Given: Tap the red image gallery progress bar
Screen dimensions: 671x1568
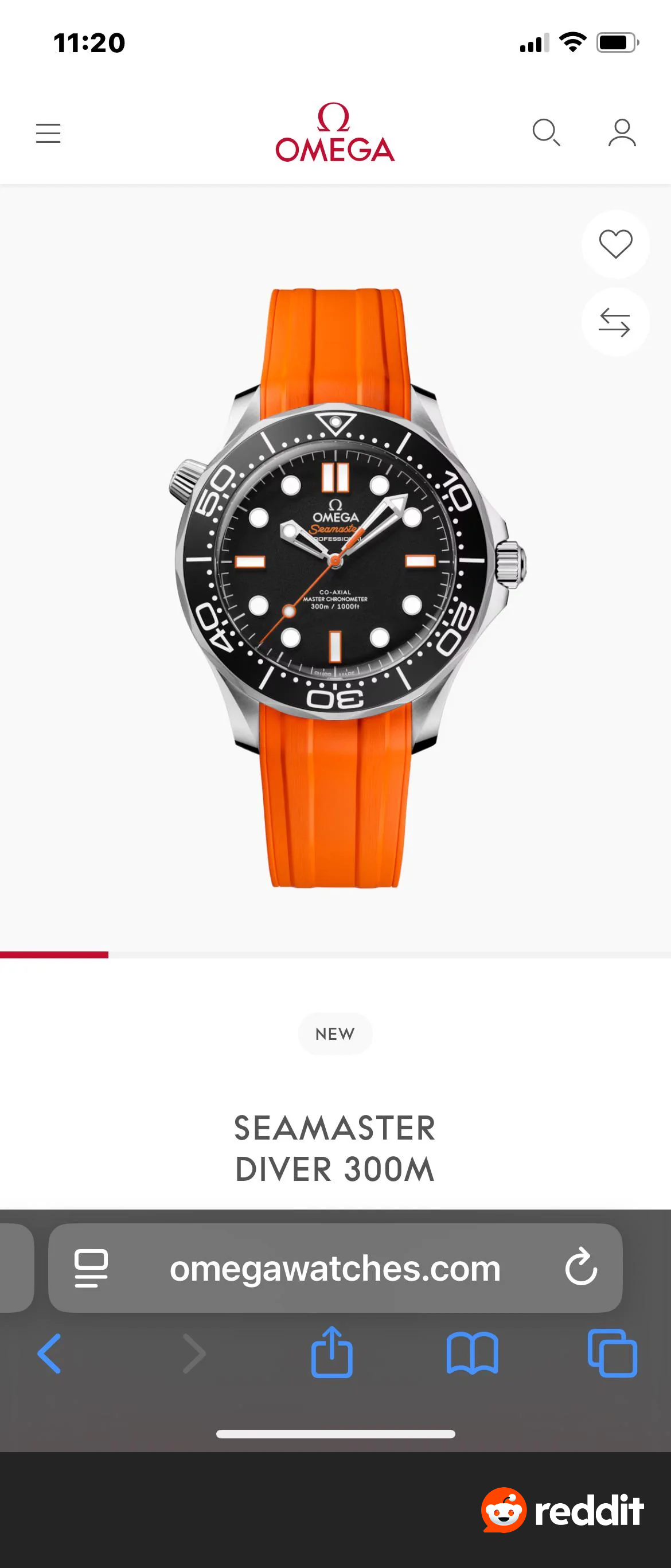Looking at the screenshot, I should click(x=54, y=954).
